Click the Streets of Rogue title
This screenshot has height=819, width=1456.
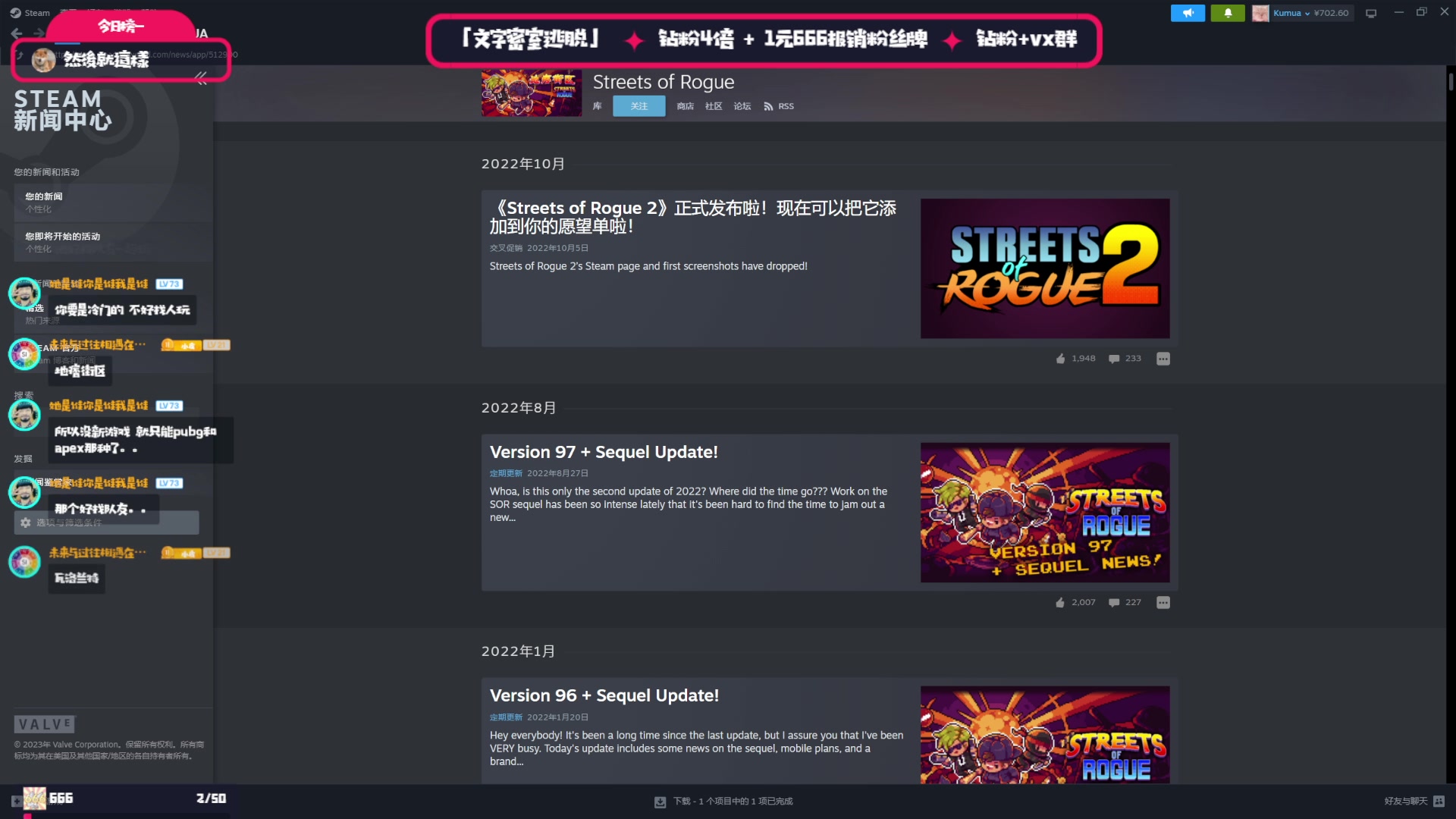664,82
